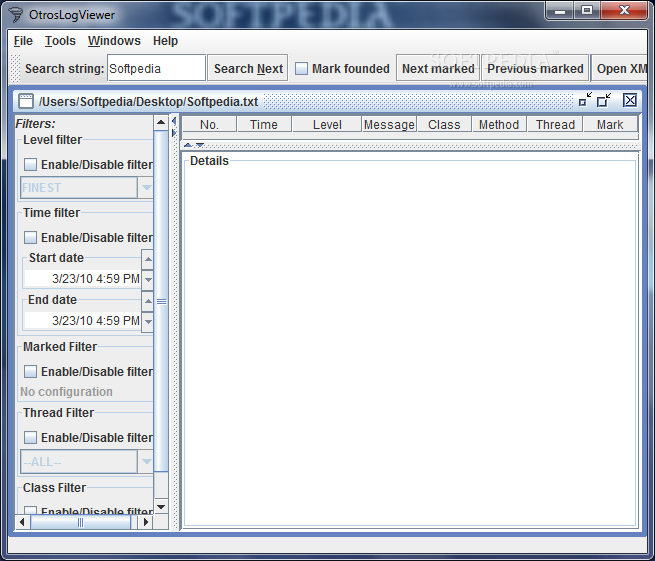Viewport: 655px width, 561px height.
Task: Click the filters scroll left arrow
Action: click(x=22, y=522)
